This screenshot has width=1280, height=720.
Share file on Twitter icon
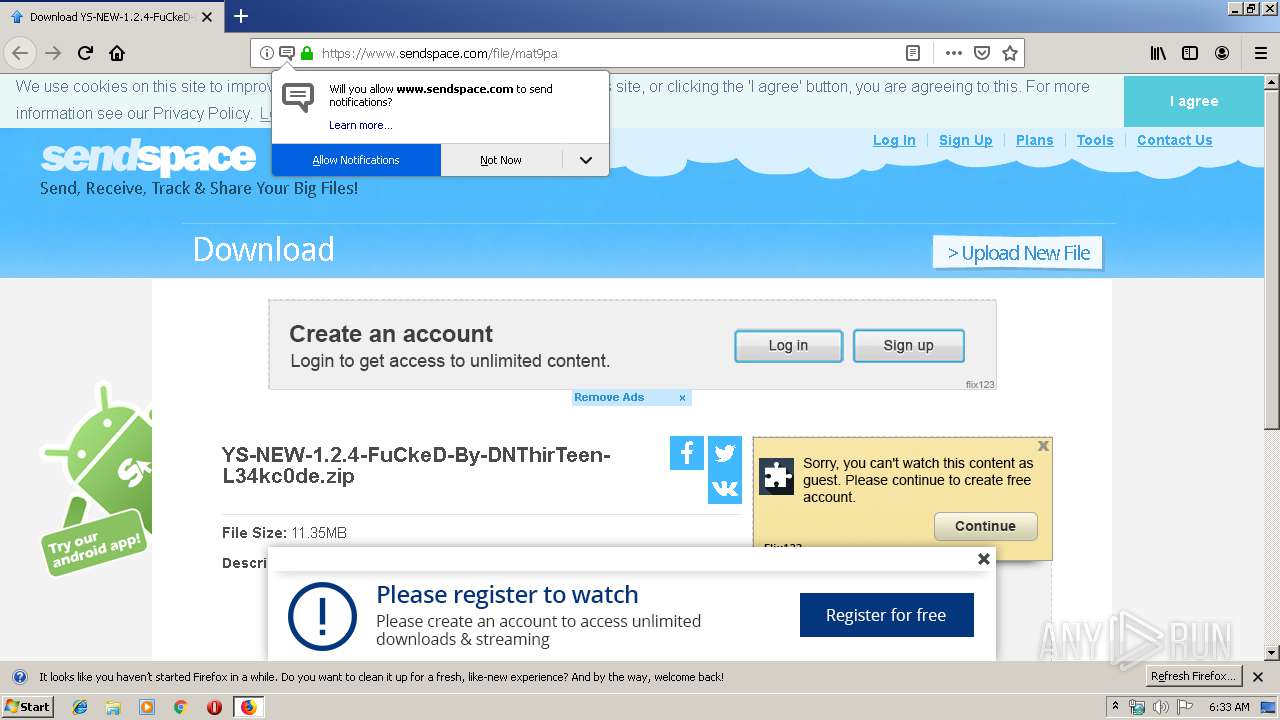coord(725,453)
